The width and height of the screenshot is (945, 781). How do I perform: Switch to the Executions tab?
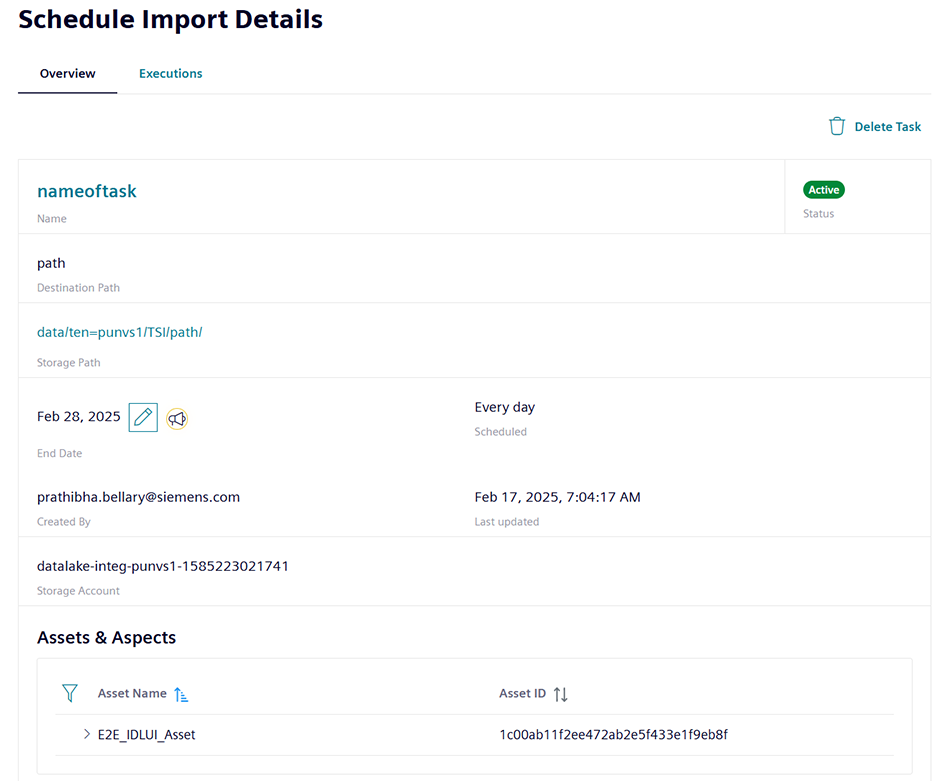point(171,74)
